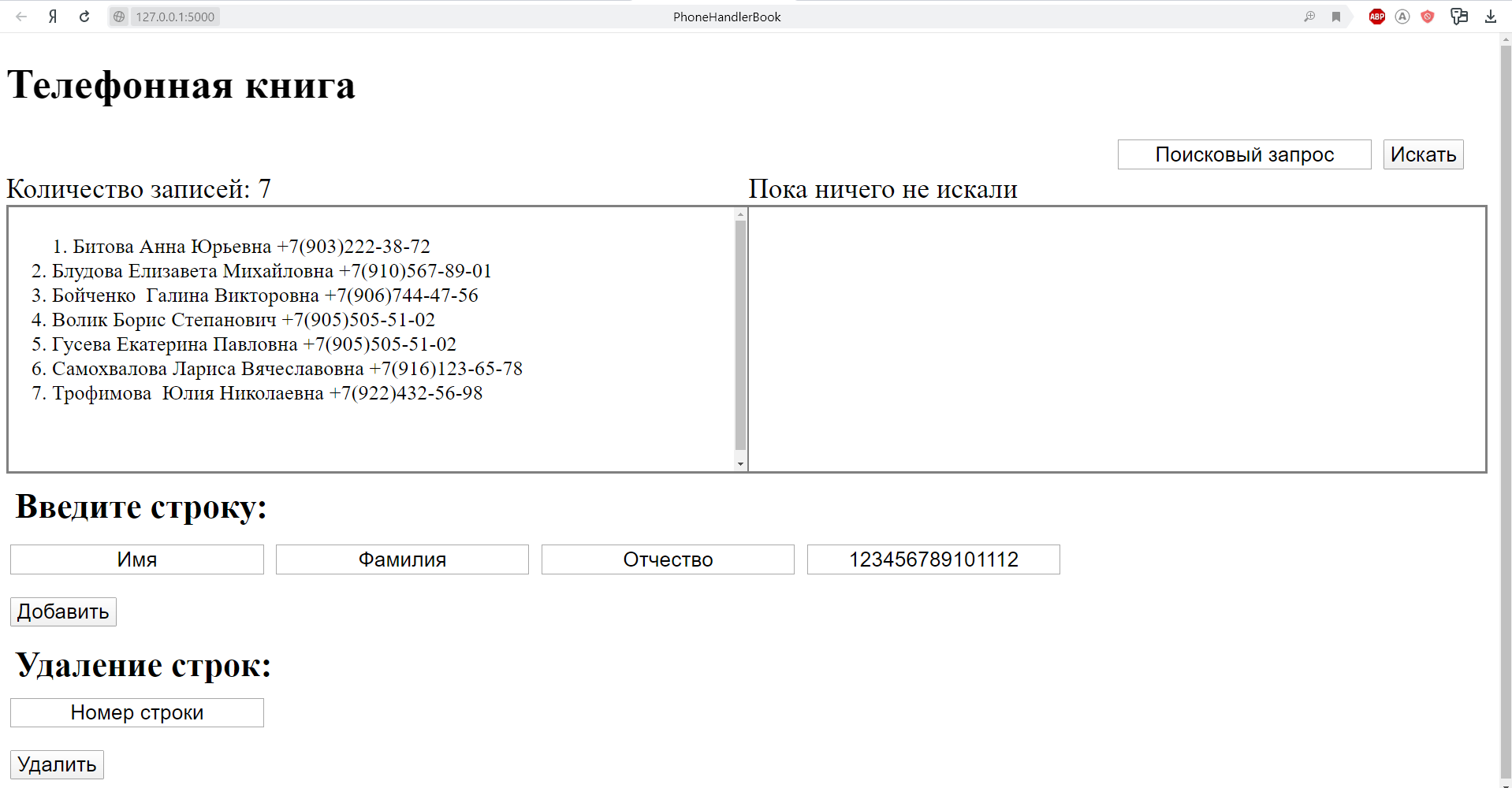The height and width of the screenshot is (788, 1512).
Task: Focus the Отчество input field
Action: pyautogui.click(x=668, y=559)
